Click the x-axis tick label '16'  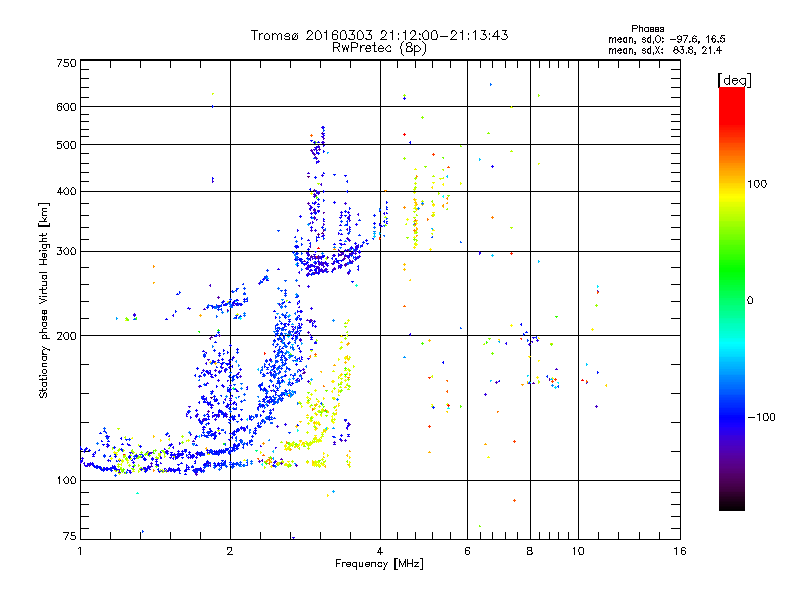click(680, 551)
